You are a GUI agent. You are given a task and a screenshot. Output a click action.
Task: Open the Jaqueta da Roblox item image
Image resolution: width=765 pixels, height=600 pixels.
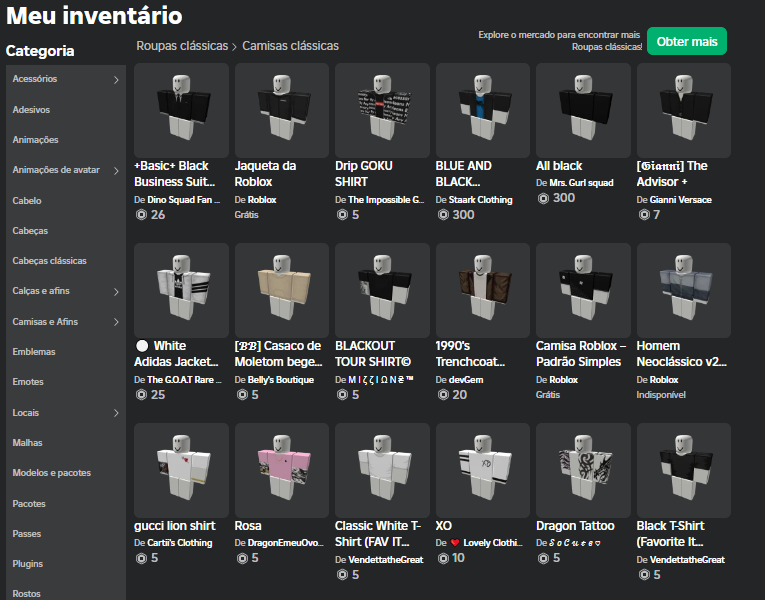(282, 110)
